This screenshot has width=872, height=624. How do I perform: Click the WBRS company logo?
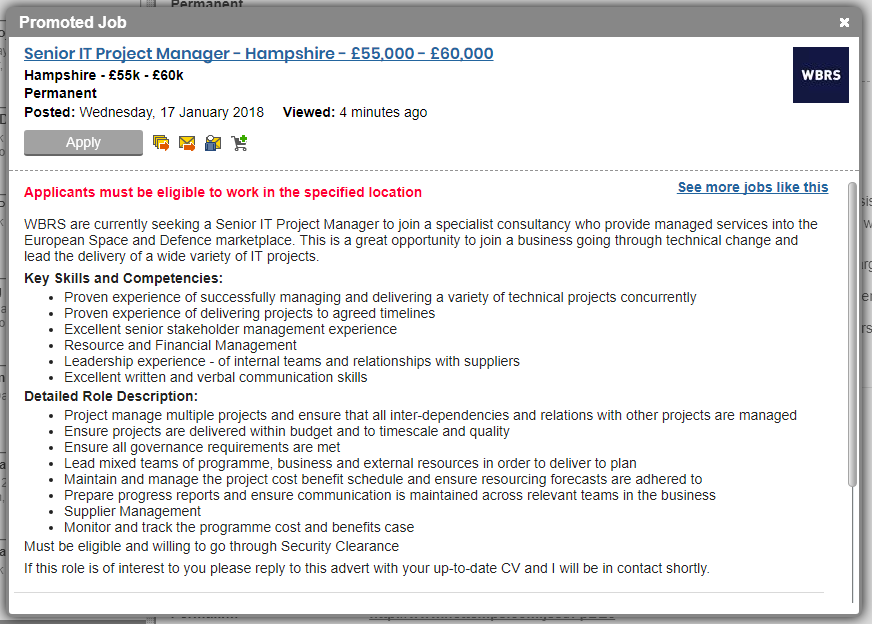point(820,75)
